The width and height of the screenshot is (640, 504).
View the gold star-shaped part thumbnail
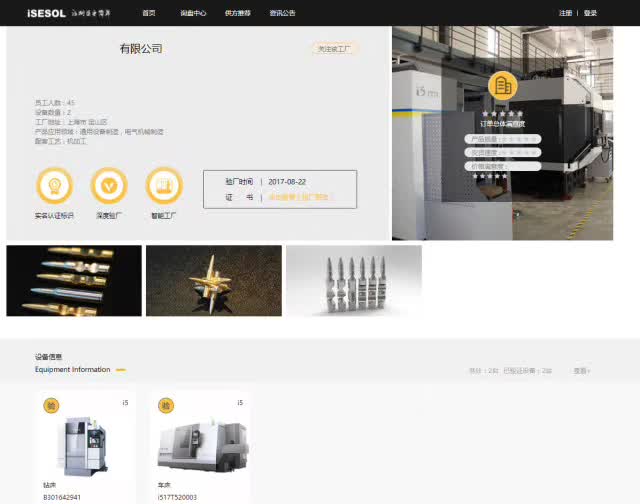click(214, 281)
